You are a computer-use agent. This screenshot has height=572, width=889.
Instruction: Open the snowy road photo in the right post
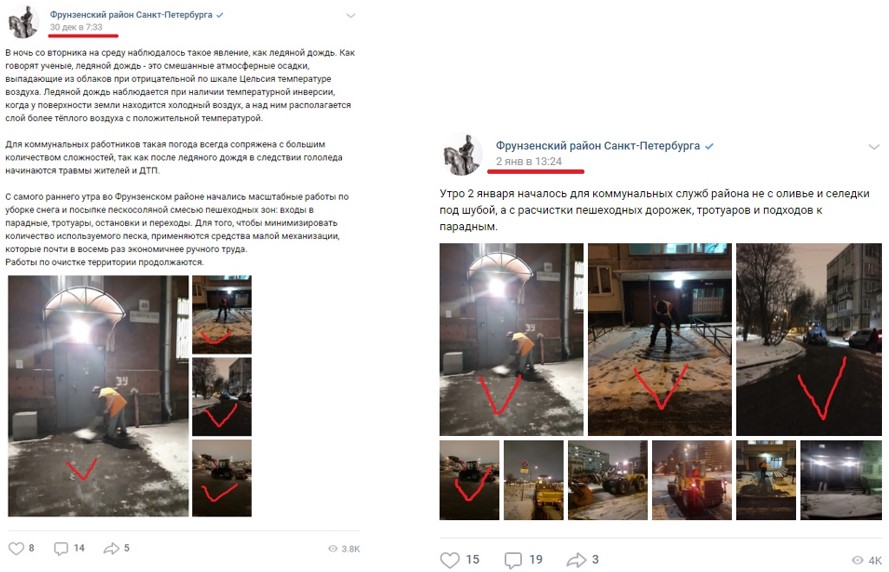click(808, 340)
